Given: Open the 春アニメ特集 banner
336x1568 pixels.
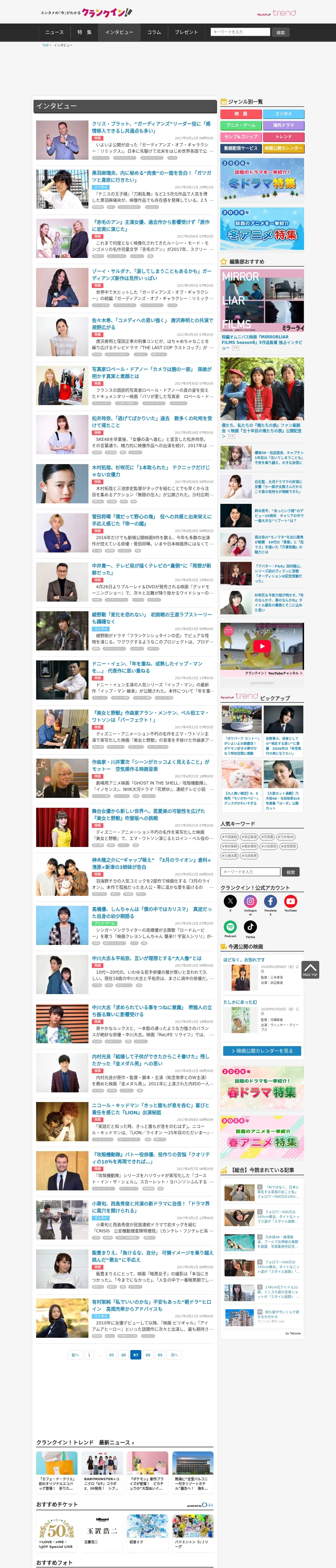Looking at the screenshot, I should click(x=262, y=1138).
